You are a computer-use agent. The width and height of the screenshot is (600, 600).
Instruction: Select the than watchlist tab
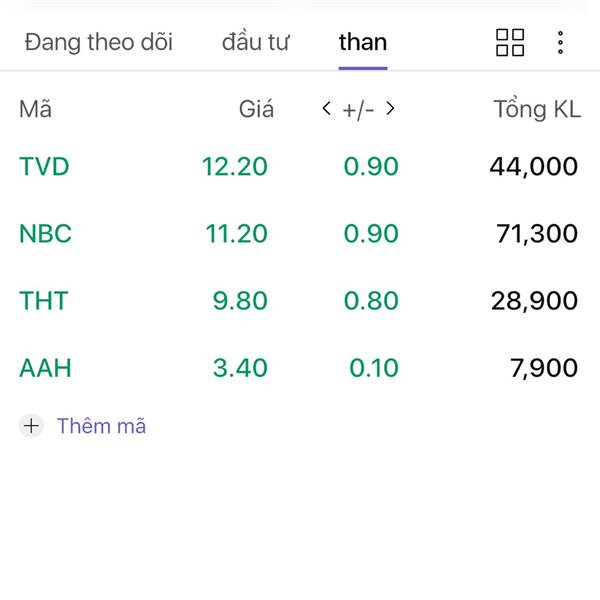coord(362,42)
